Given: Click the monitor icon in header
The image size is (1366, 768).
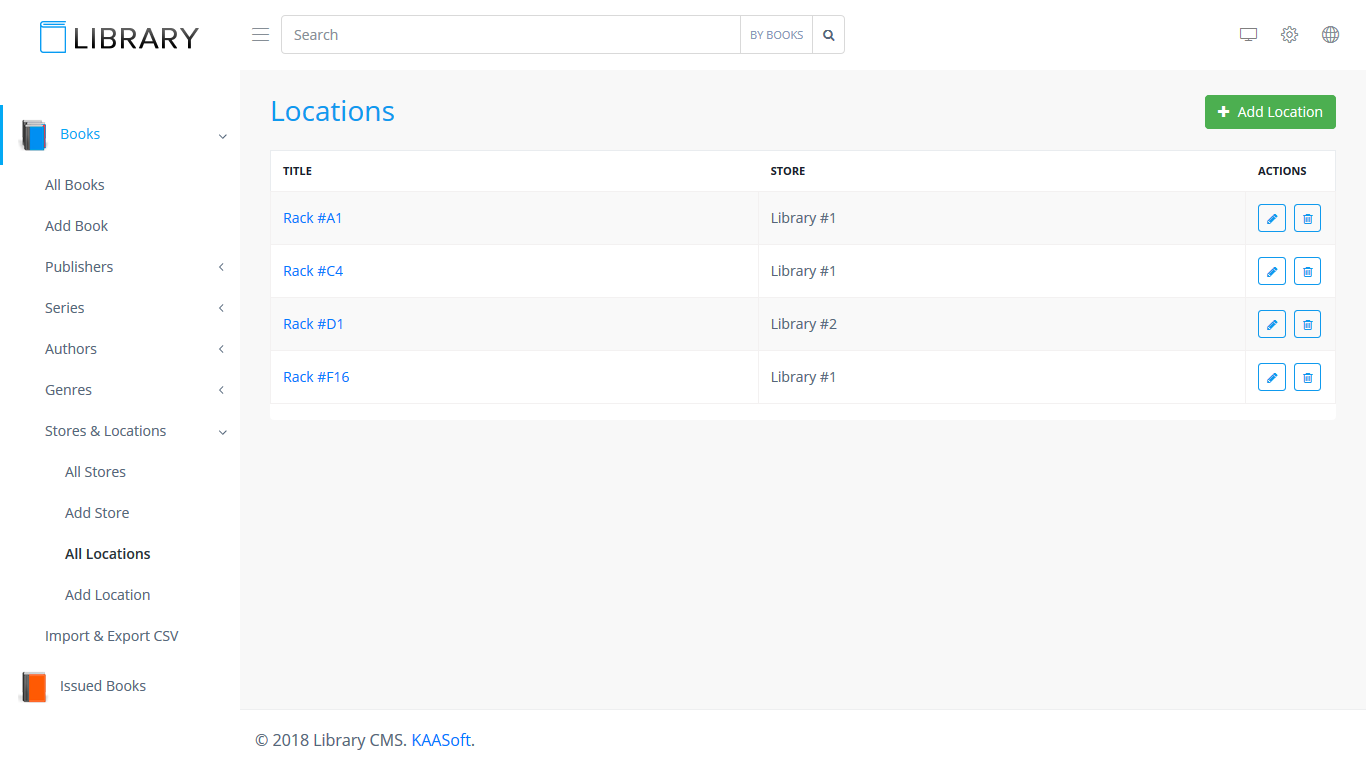Looking at the screenshot, I should tap(1248, 35).
